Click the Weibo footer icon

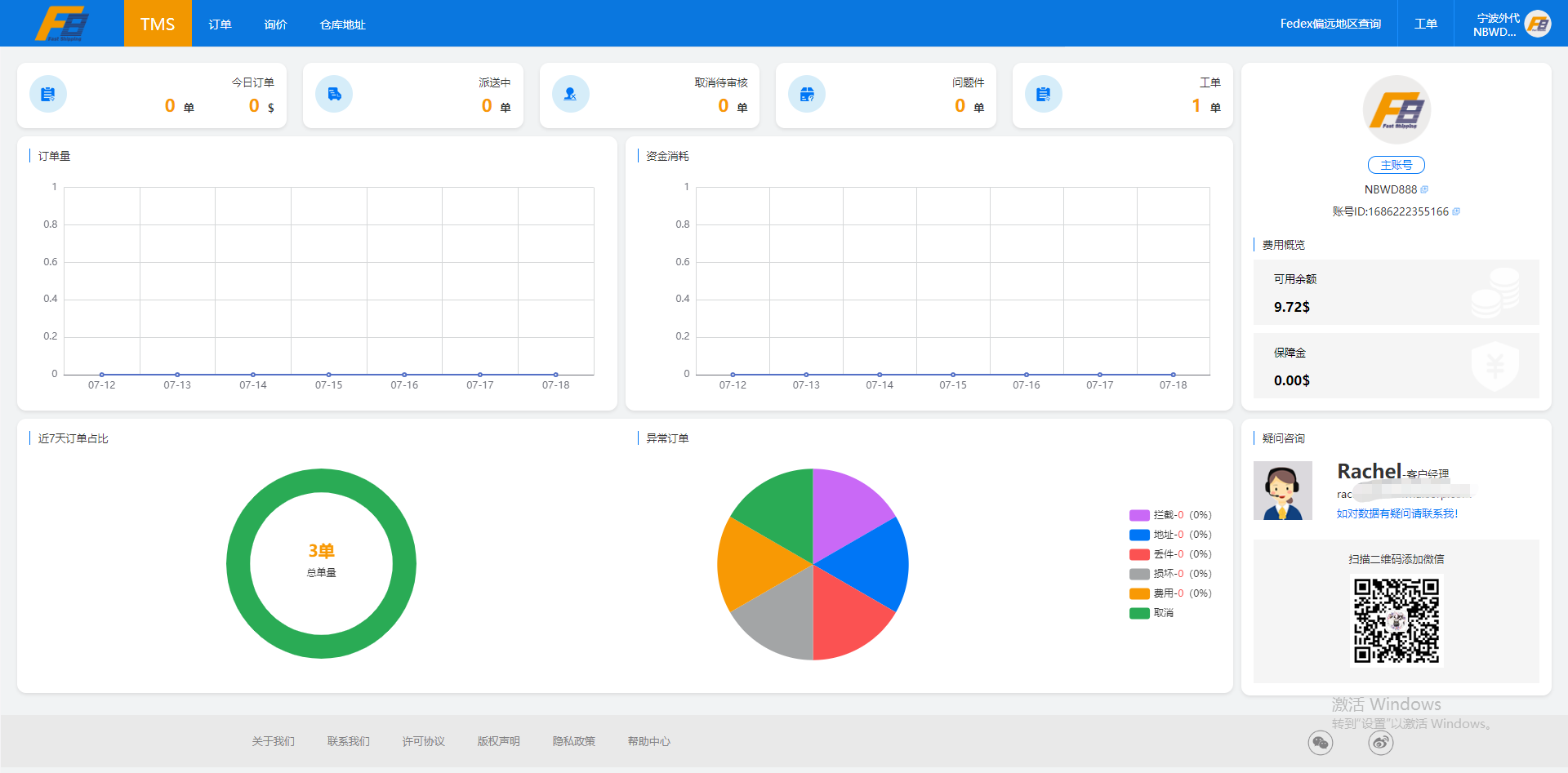[1381, 743]
